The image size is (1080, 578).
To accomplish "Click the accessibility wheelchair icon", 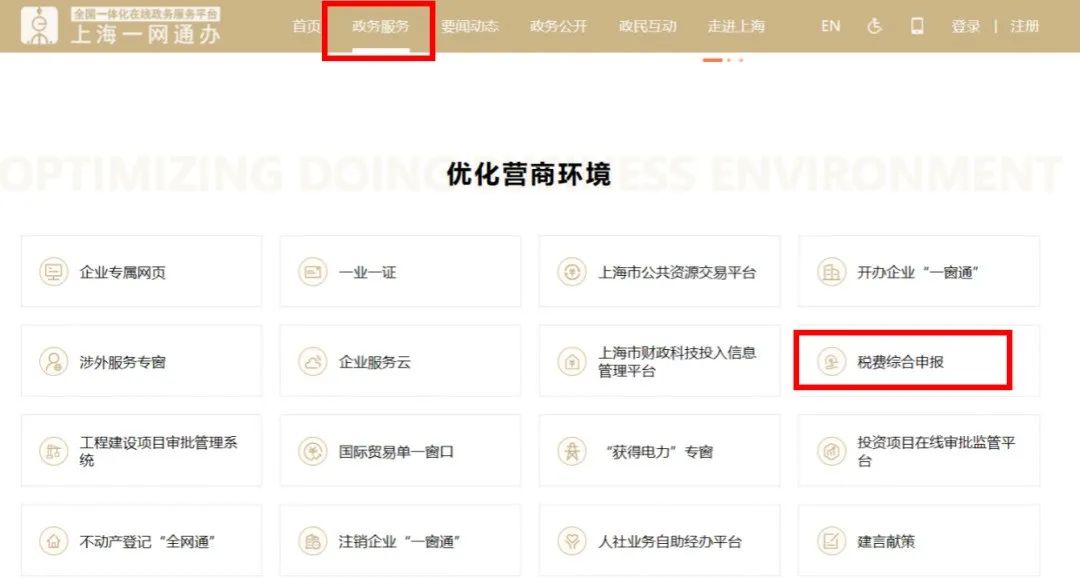I will tap(875, 26).
